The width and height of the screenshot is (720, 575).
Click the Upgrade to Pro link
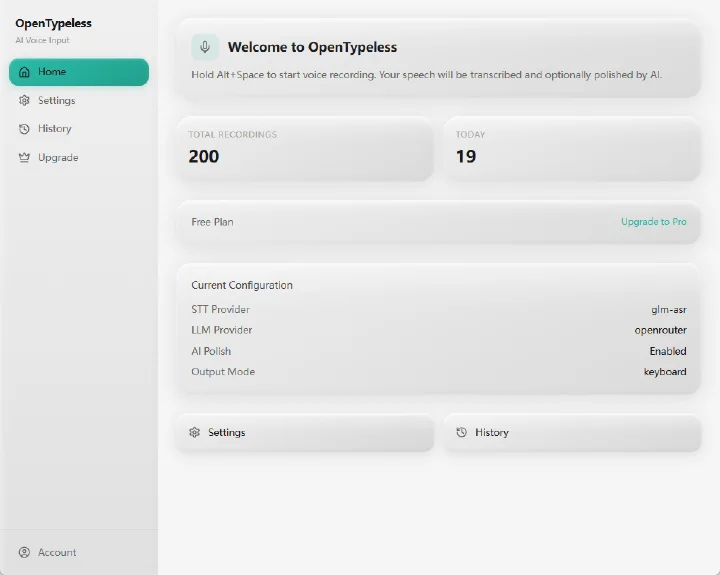pos(653,222)
